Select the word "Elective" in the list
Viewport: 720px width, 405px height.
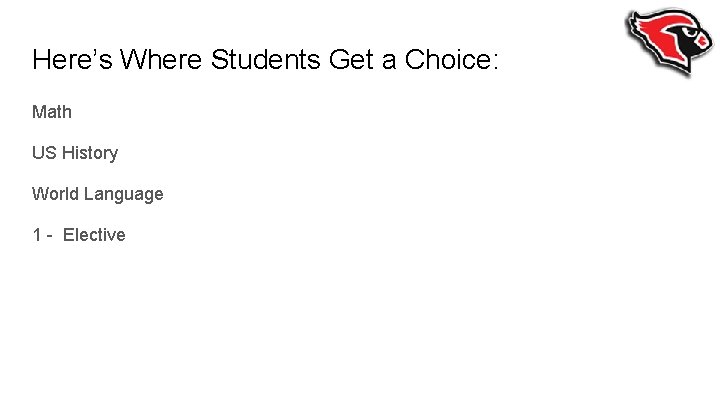coord(94,235)
